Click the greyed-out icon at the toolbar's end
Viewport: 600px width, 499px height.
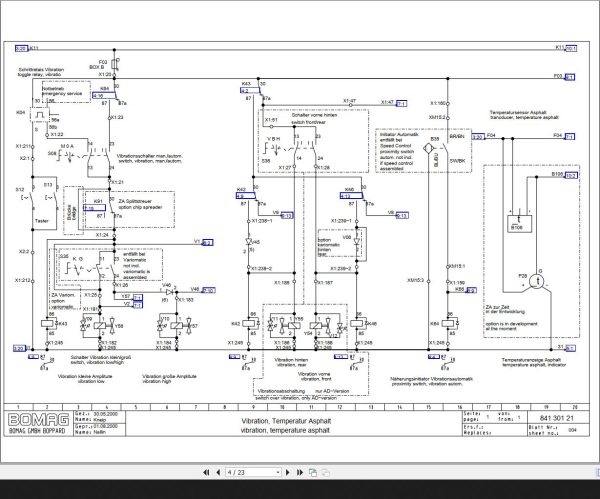pyautogui.click(x=325, y=472)
